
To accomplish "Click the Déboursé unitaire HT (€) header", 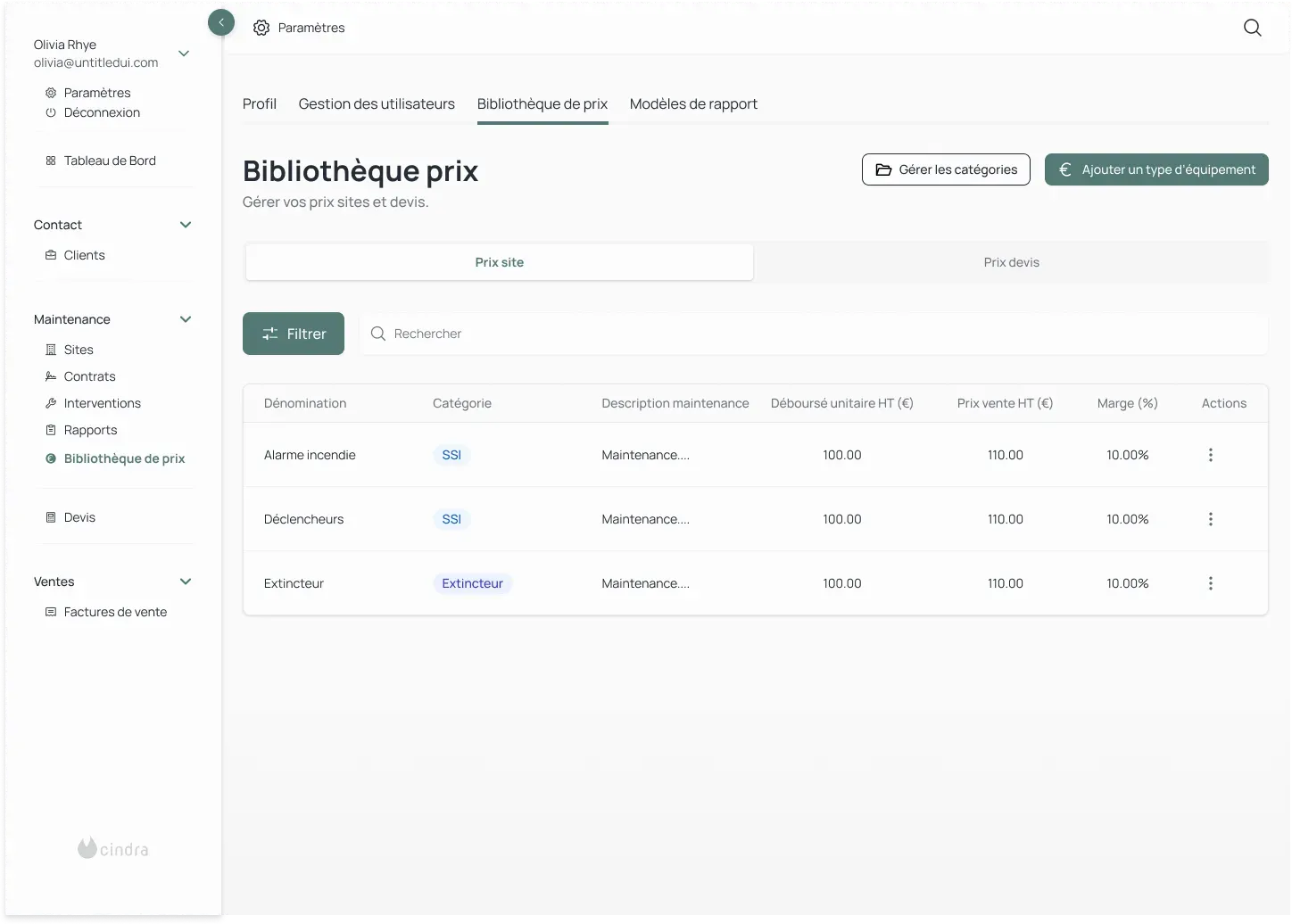I will tap(842, 403).
